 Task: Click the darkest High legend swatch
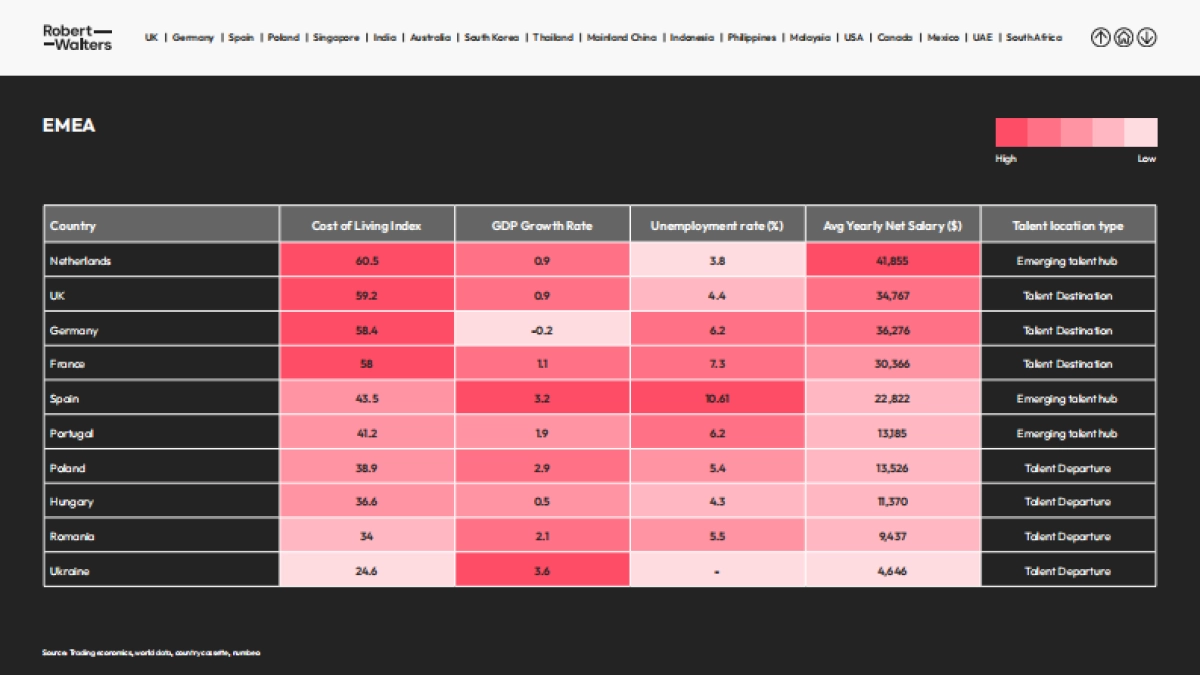click(1011, 133)
